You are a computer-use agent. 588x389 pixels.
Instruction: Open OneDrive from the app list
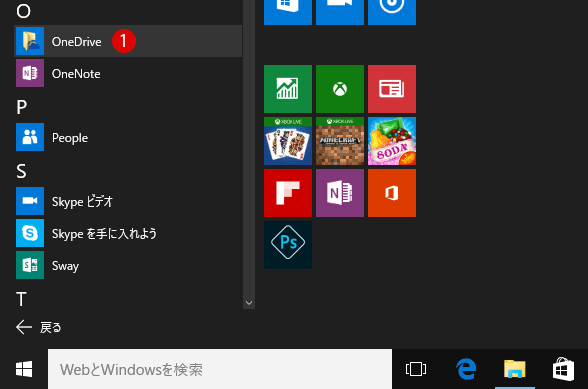pos(128,41)
